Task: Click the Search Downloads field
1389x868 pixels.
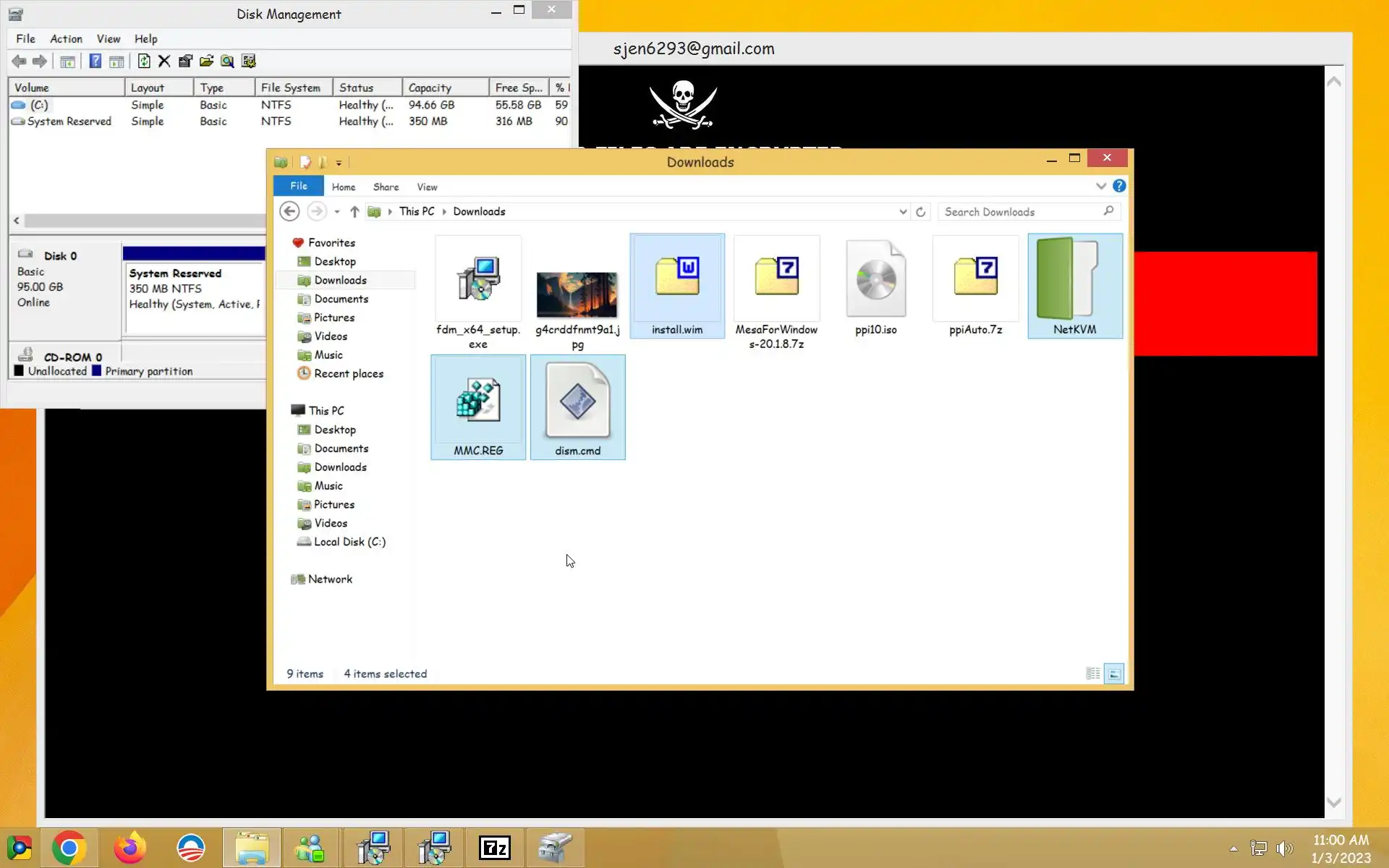Action: click(1020, 212)
